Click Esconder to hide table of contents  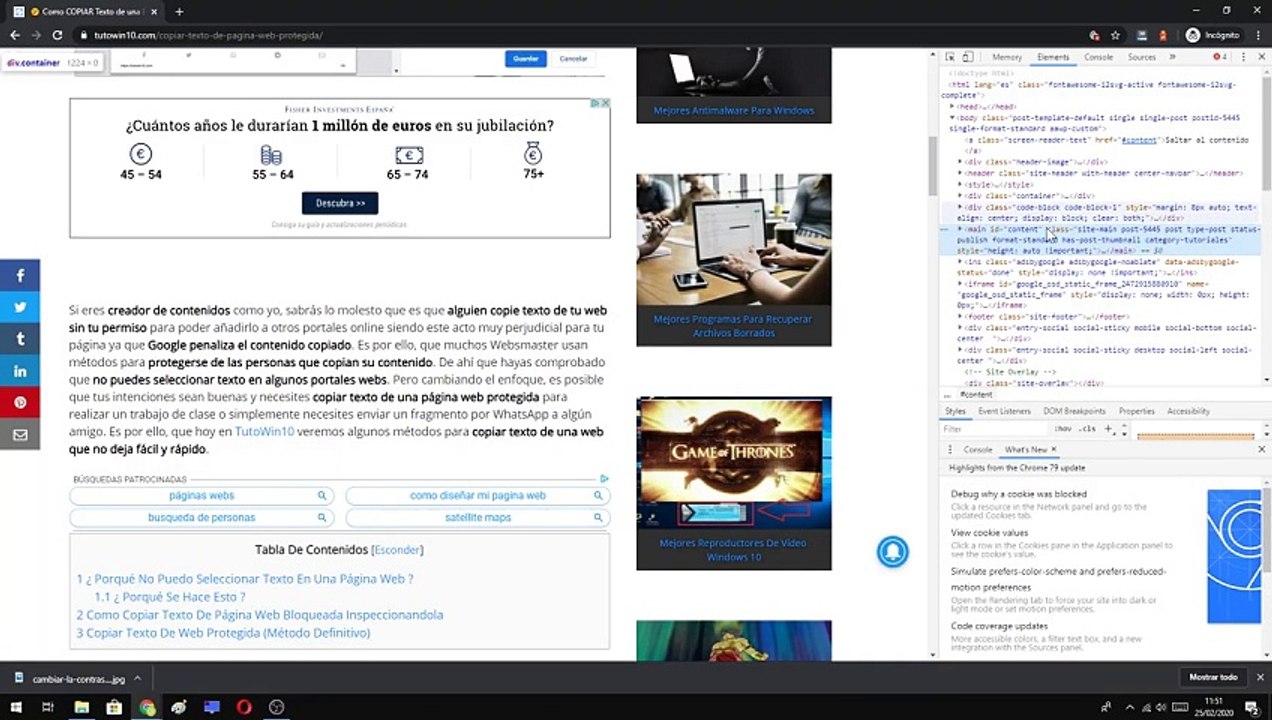pos(397,550)
